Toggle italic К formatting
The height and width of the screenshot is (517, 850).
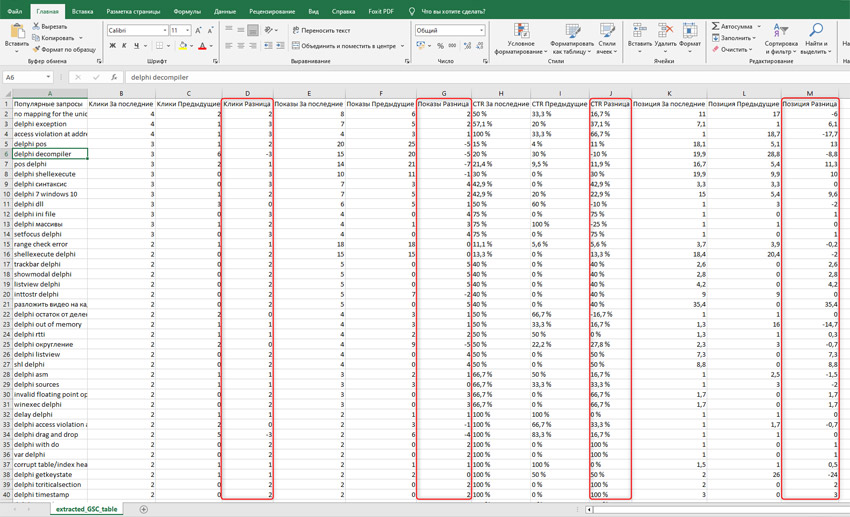click(124, 46)
